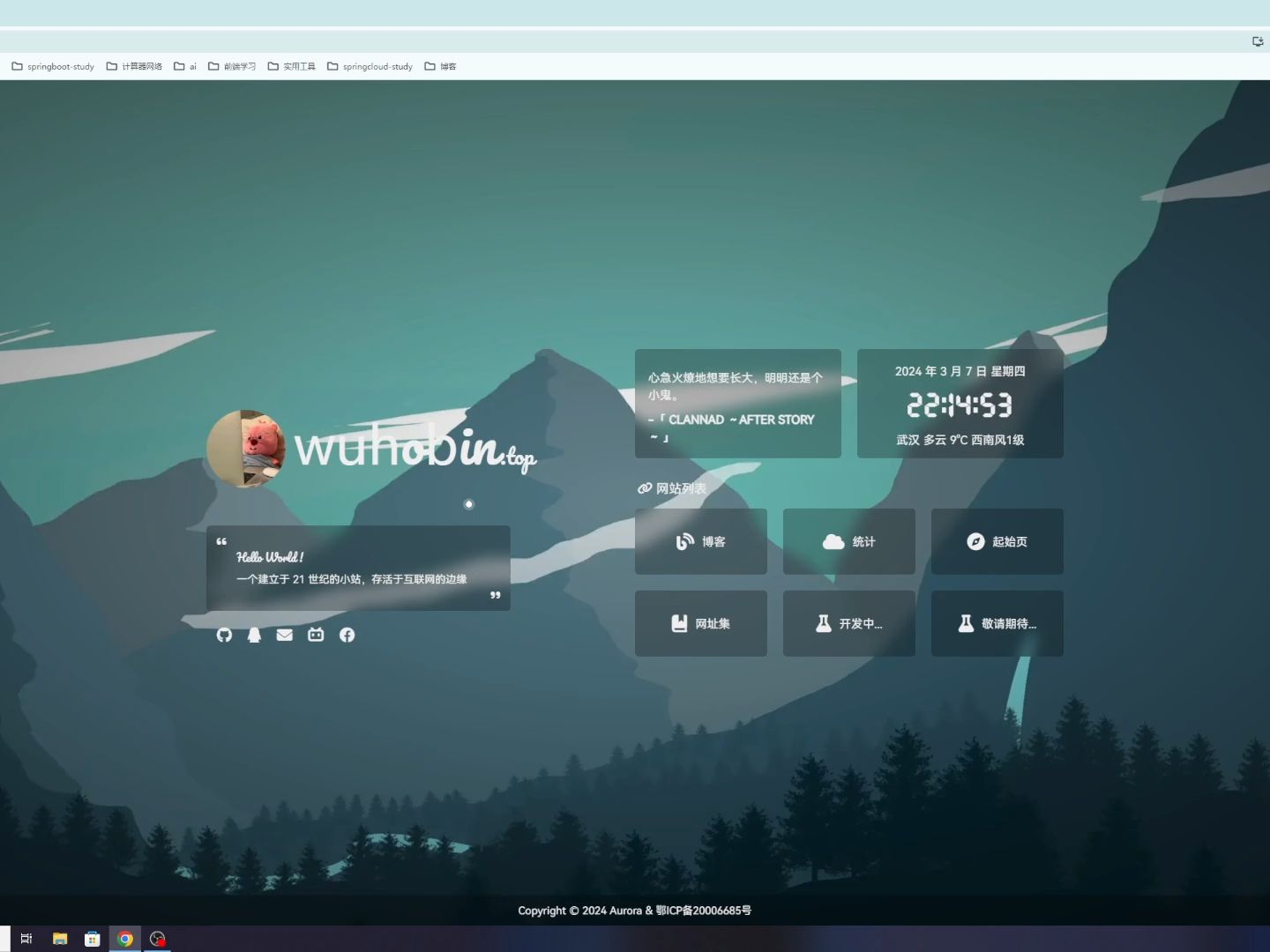The height and width of the screenshot is (952, 1270).
Task: Click the email envelope icon
Action: click(284, 635)
